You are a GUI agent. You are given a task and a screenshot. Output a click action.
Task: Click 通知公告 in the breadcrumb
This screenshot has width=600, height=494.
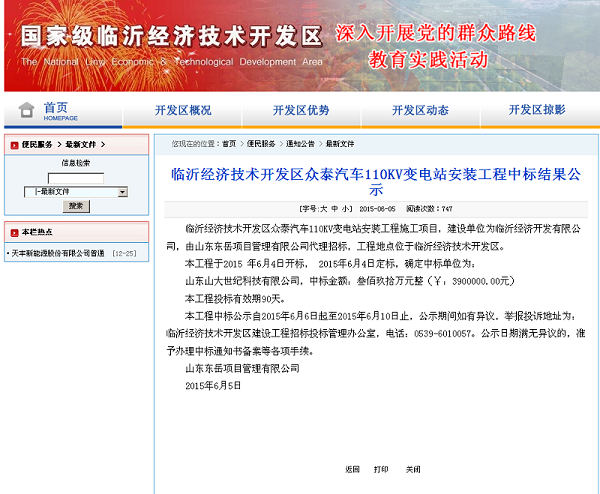click(x=300, y=143)
